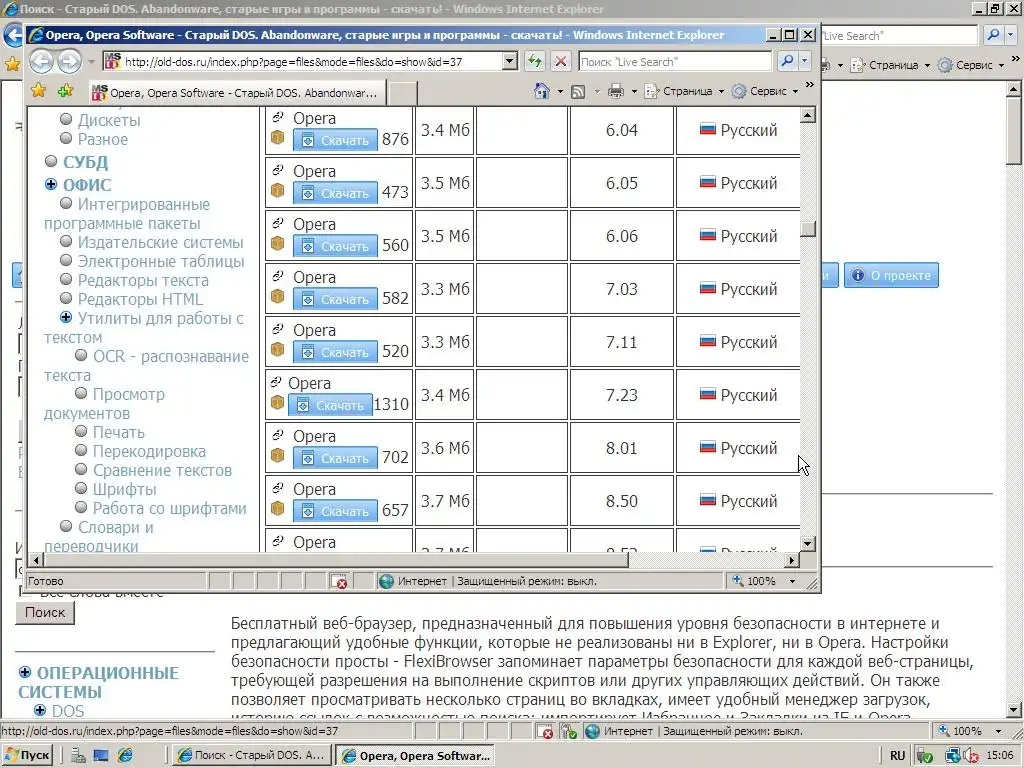
Task: Click the RU language indicator in tray
Action: coord(897,756)
